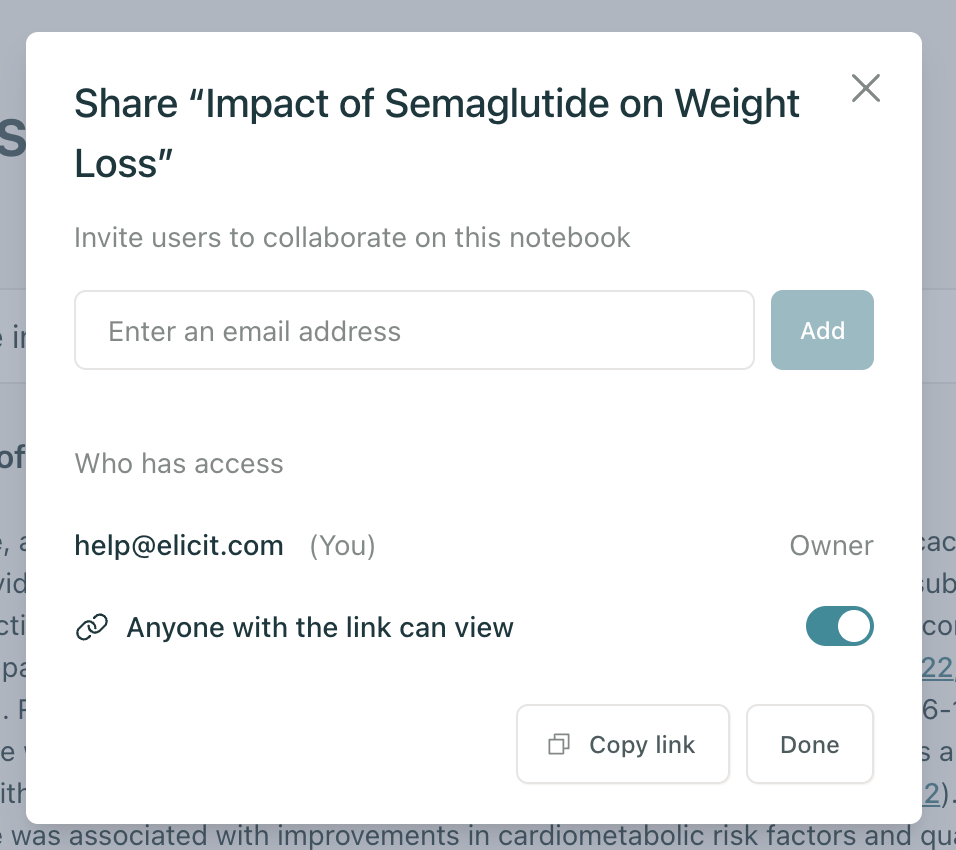Click the Add button

[x=822, y=330]
